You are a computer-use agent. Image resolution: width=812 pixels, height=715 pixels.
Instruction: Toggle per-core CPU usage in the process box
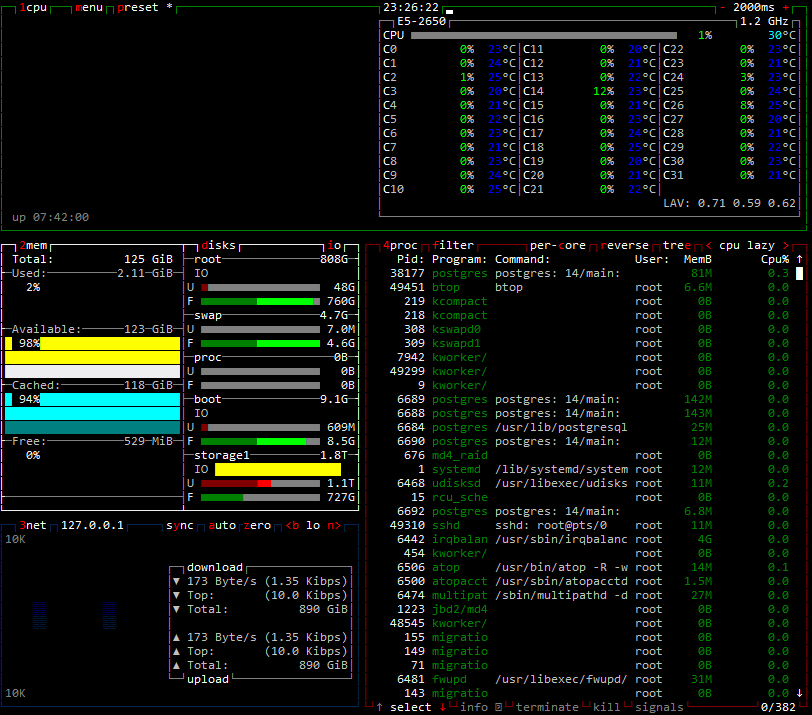click(558, 245)
